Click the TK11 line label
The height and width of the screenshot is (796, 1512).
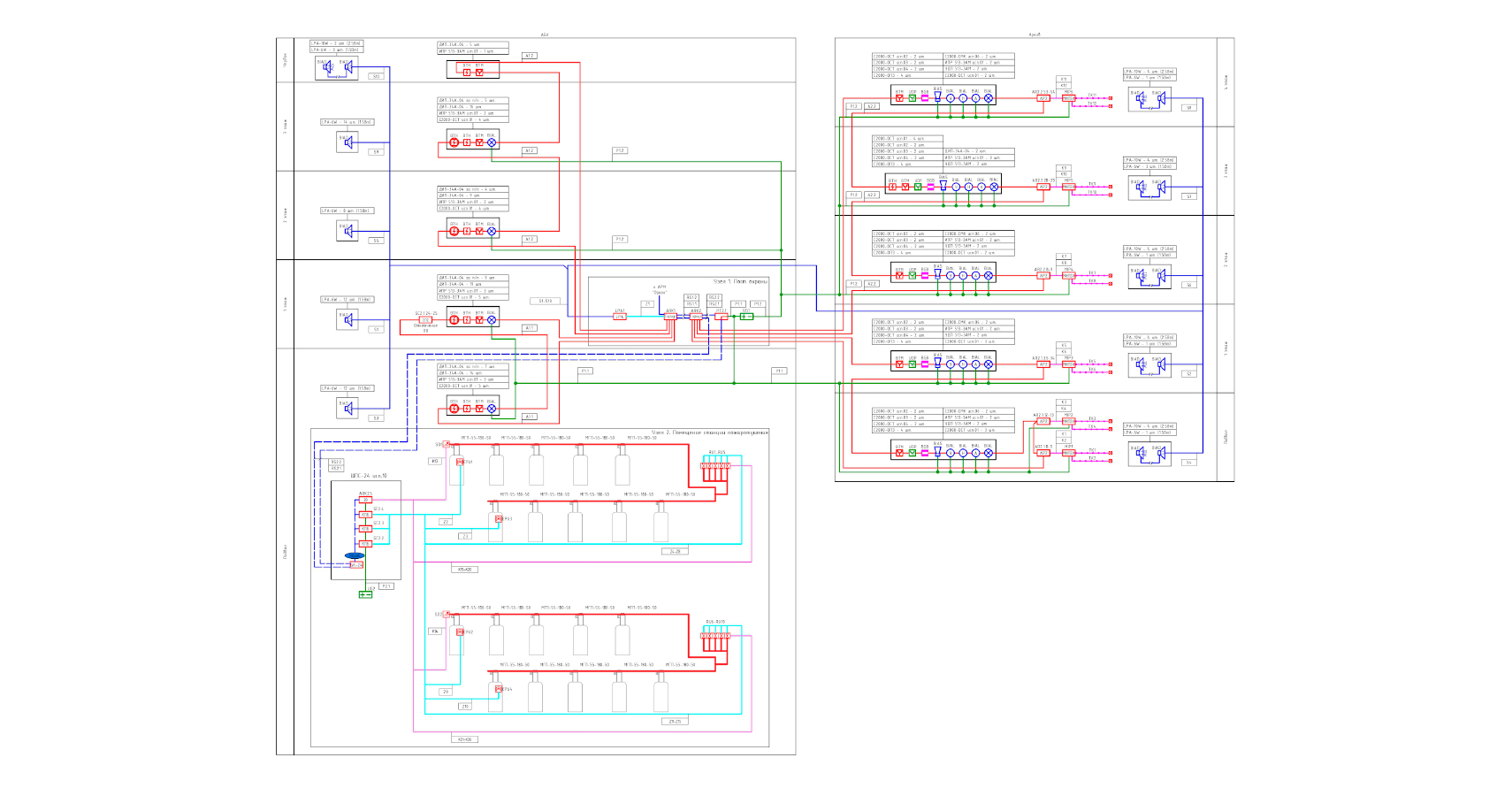1092,95
